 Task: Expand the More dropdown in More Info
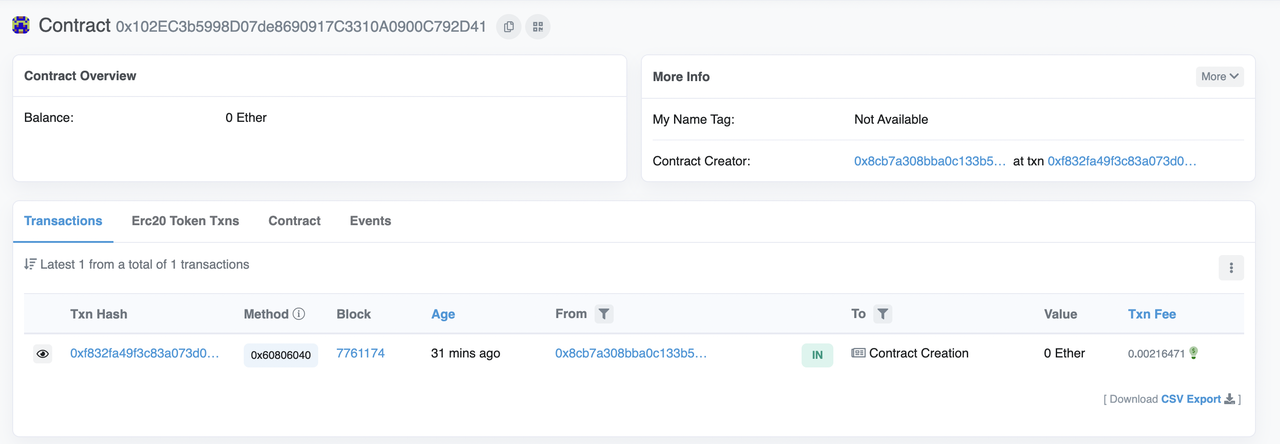(x=1220, y=76)
